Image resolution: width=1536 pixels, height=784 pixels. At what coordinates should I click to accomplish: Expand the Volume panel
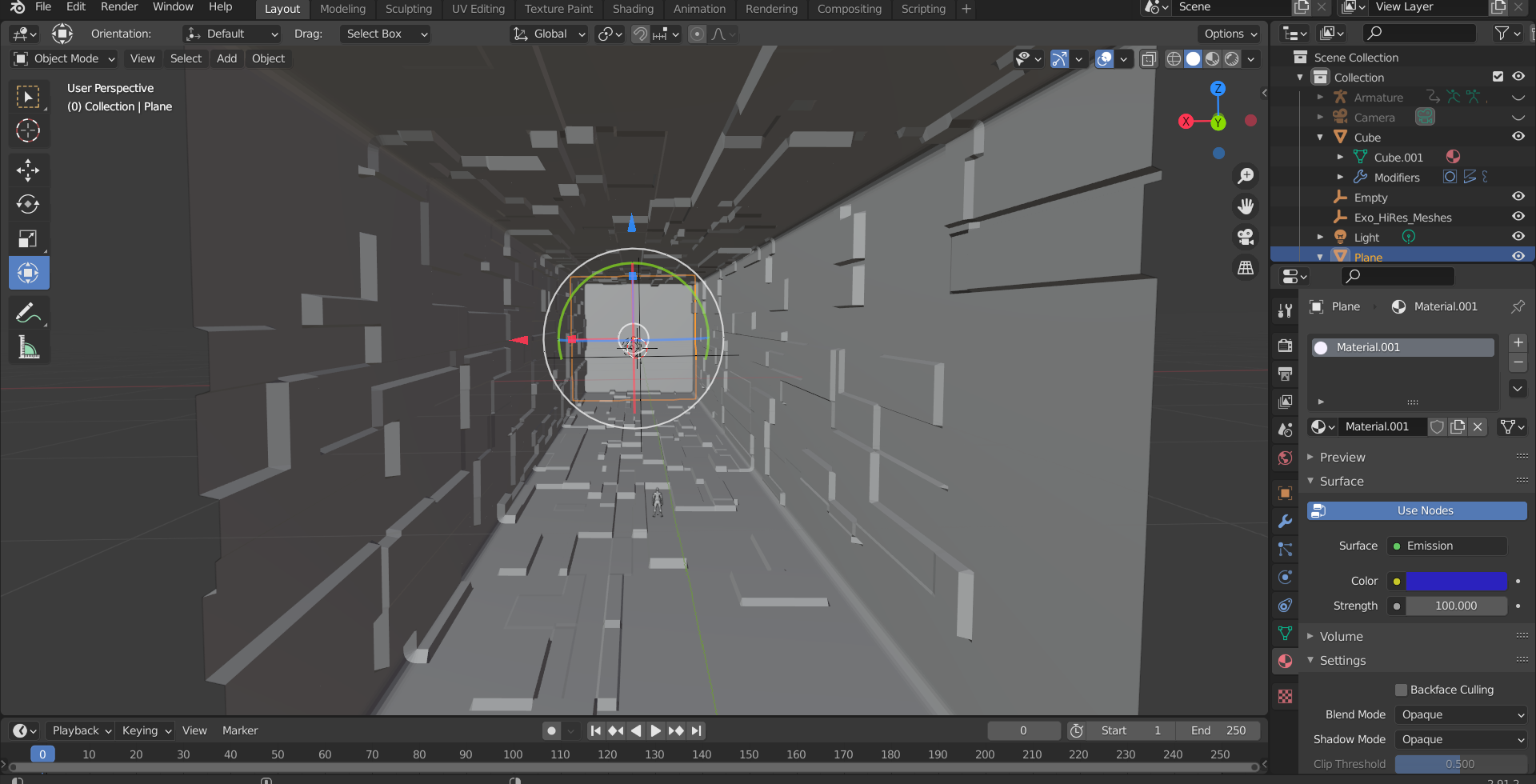point(1341,636)
